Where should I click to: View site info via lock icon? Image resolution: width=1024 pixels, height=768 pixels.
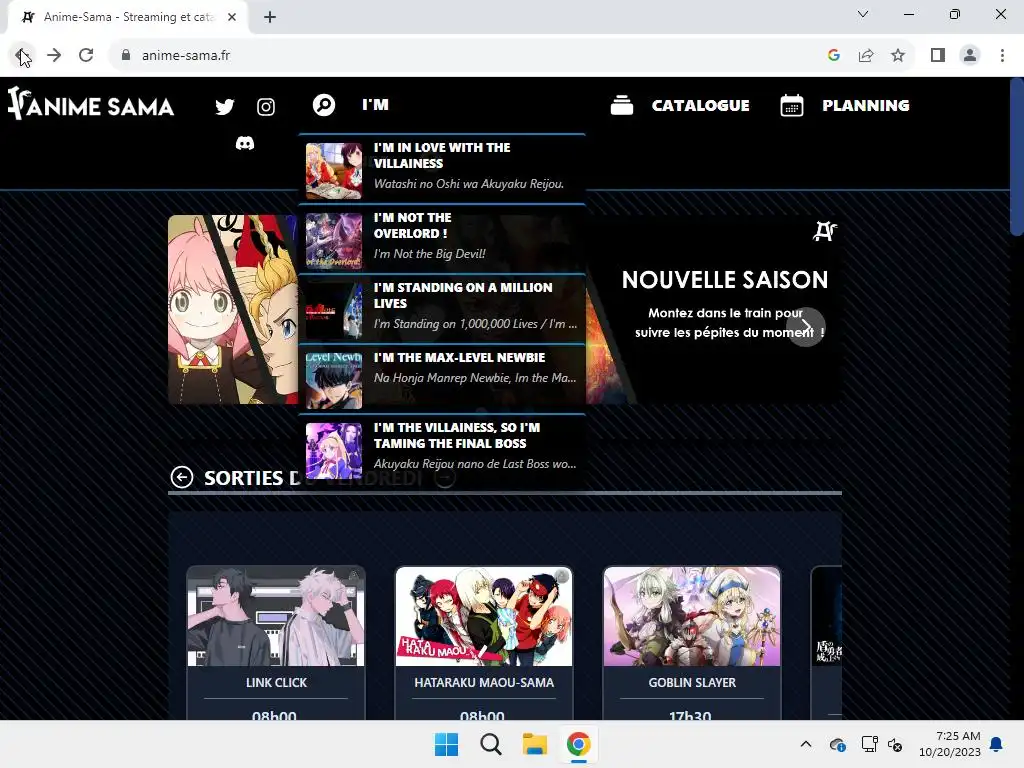click(x=126, y=56)
